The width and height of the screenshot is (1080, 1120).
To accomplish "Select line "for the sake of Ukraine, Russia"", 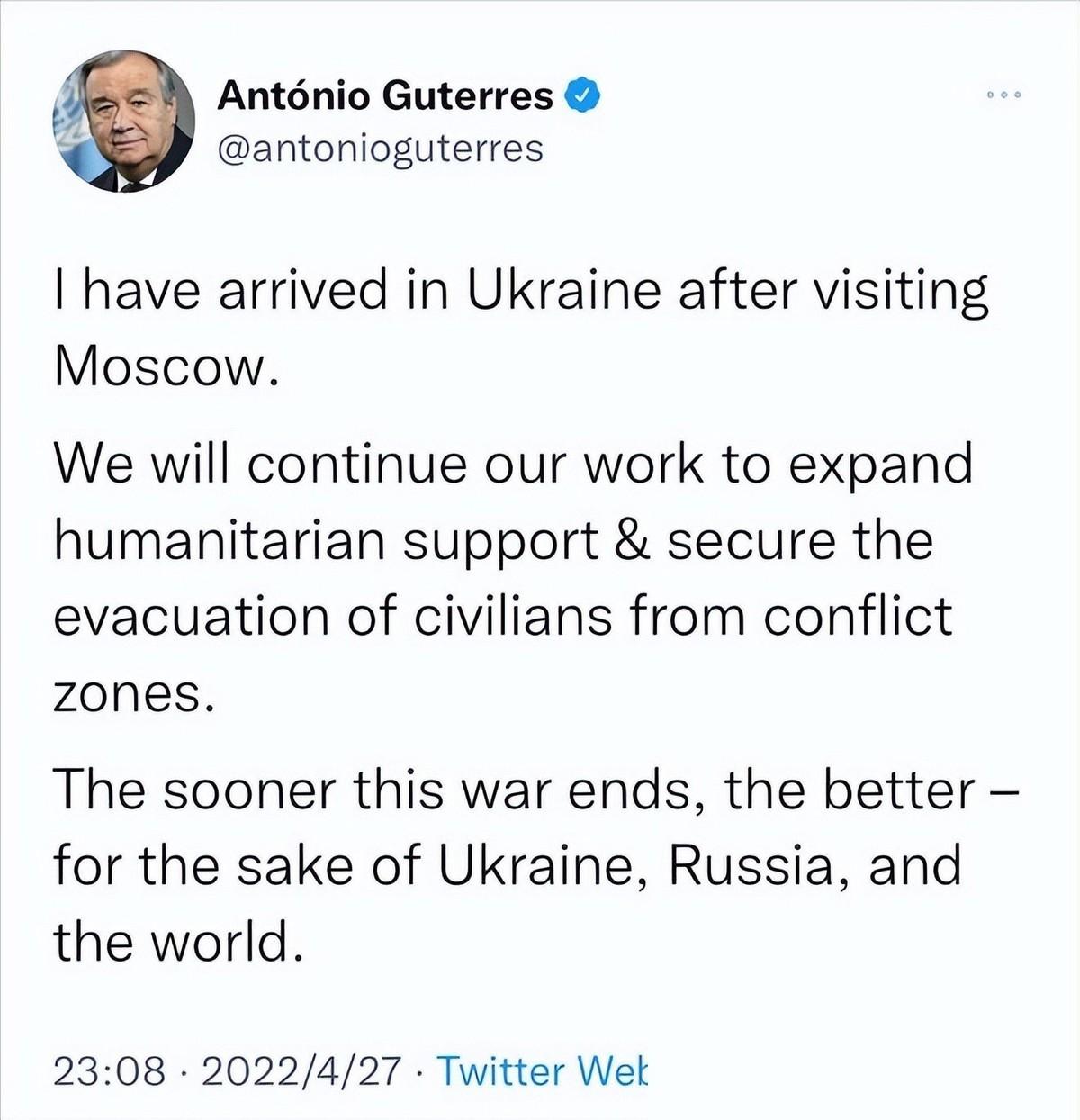I will (508, 865).
